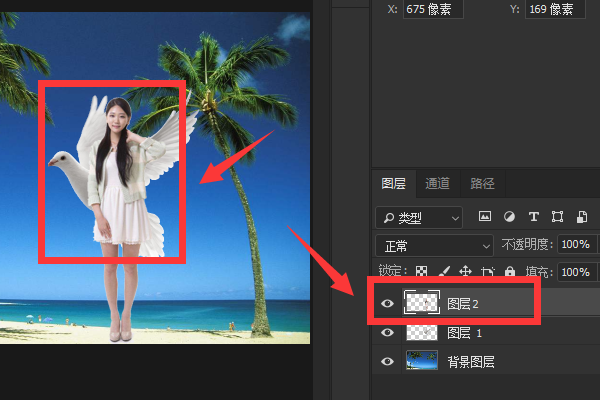Lock position move-arrows icon
The height and width of the screenshot is (400, 600).
point(465,271)
